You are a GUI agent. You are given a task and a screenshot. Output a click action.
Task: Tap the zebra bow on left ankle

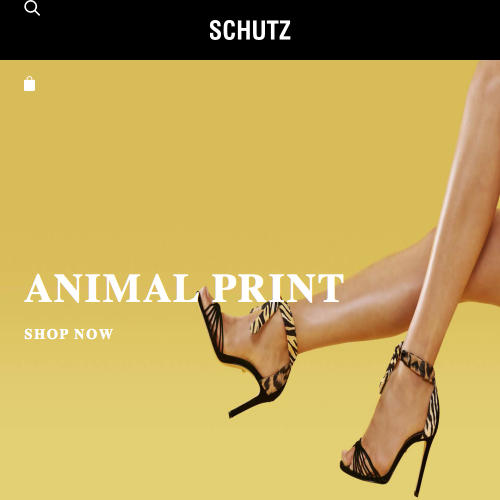click(273, 318)
